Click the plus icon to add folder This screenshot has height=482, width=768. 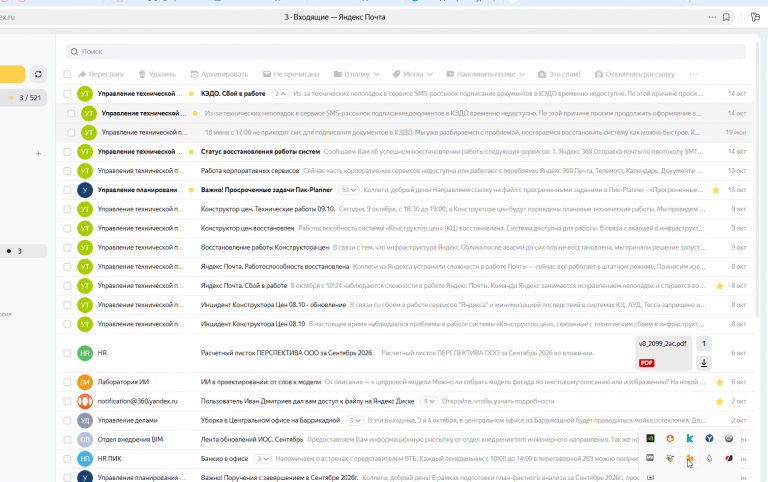[x=38, y=154]
